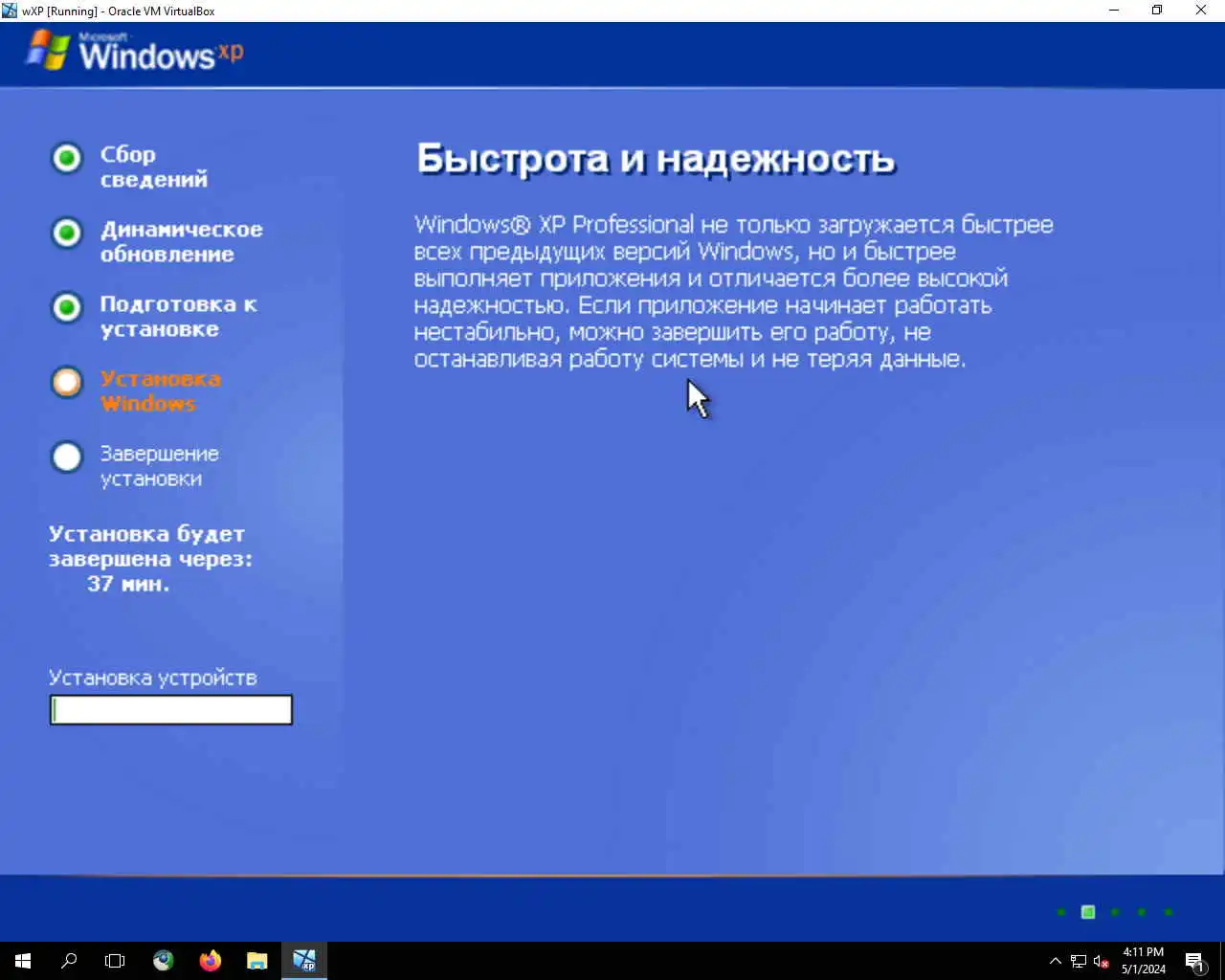Open the notification center icon
Viewport: 1225px width, 980px height.
(1195, 961)
